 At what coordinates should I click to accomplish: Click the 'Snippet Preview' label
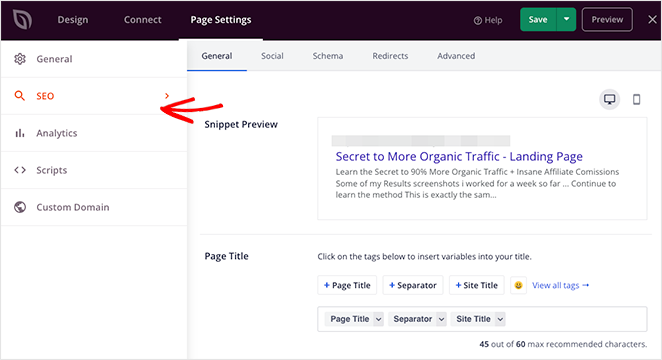pyautogui.click(x=241, y=125)
